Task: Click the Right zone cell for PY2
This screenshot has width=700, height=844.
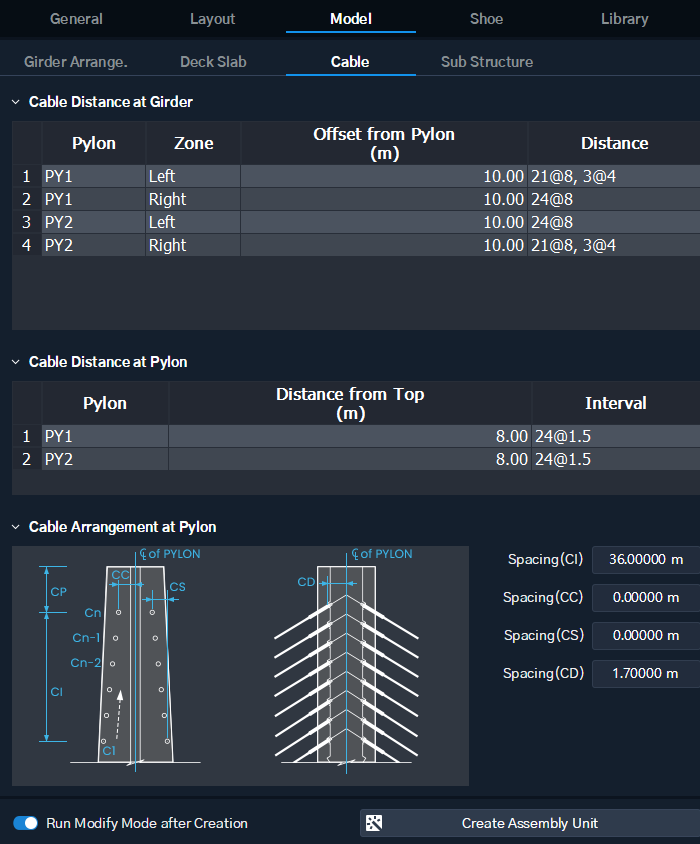Action: pyautogui.click(x=193, y=245)
